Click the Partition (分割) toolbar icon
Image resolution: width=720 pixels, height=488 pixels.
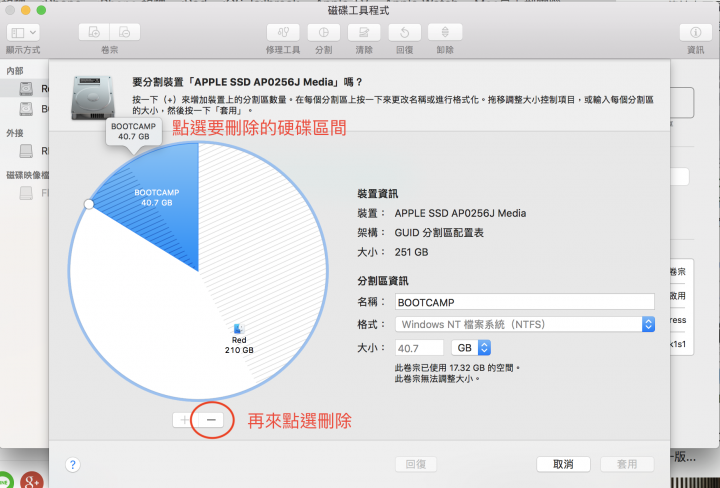click(x=324, y=32)
